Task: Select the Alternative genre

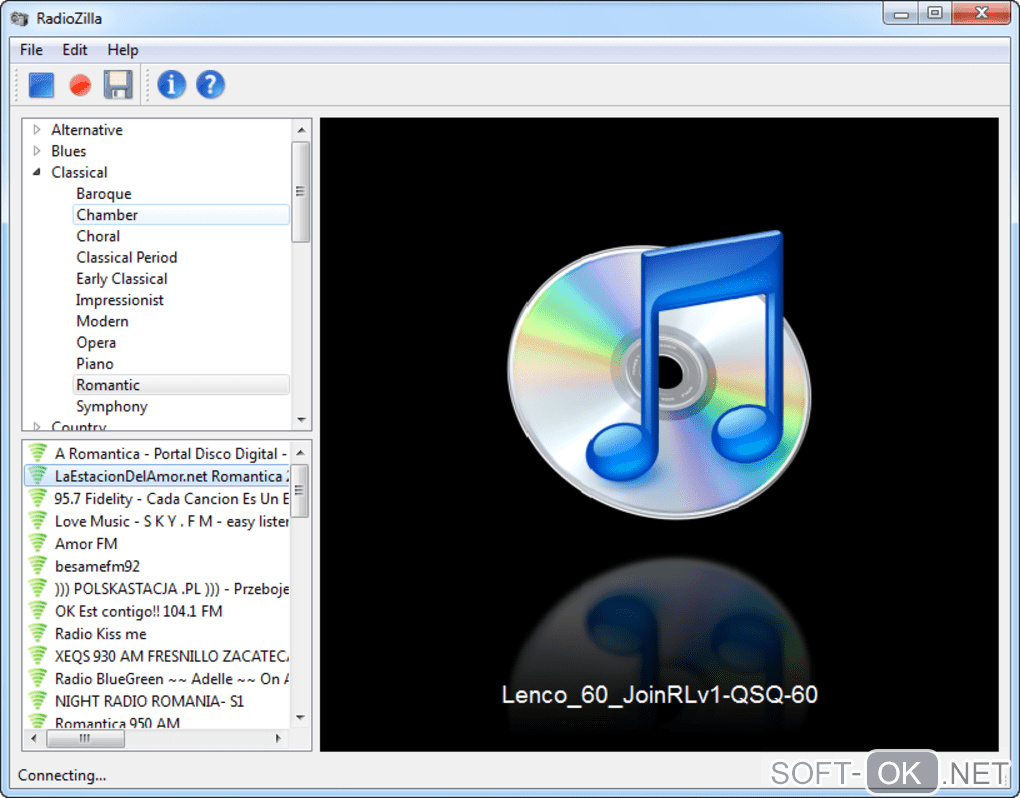Action: coord(87,129)
